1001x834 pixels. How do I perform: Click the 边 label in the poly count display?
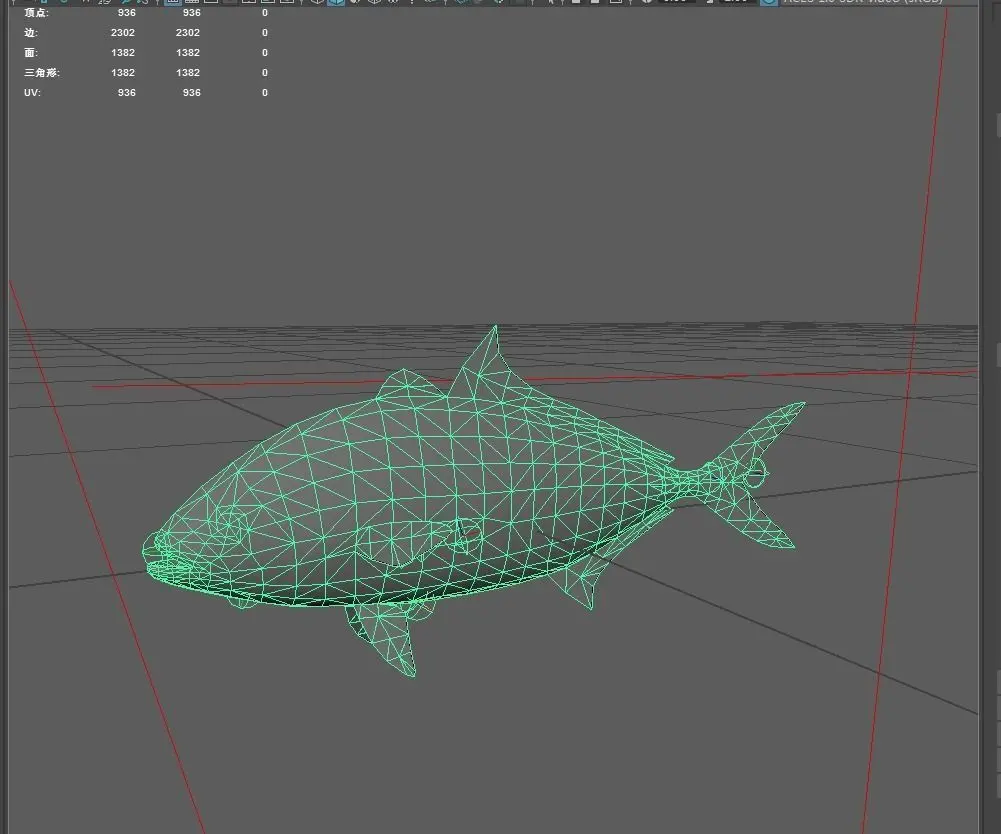pos(31,33)
